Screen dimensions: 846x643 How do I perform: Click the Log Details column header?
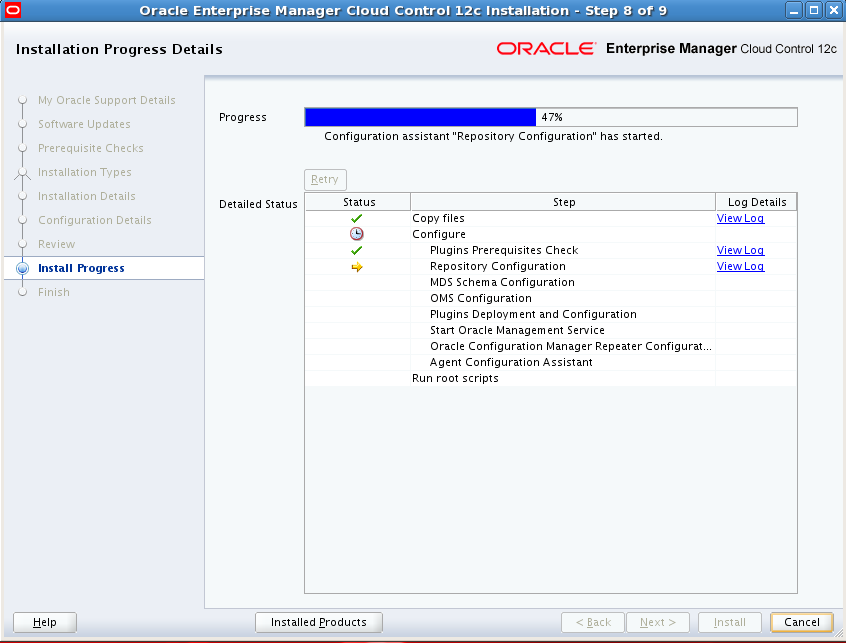point(756,202)
